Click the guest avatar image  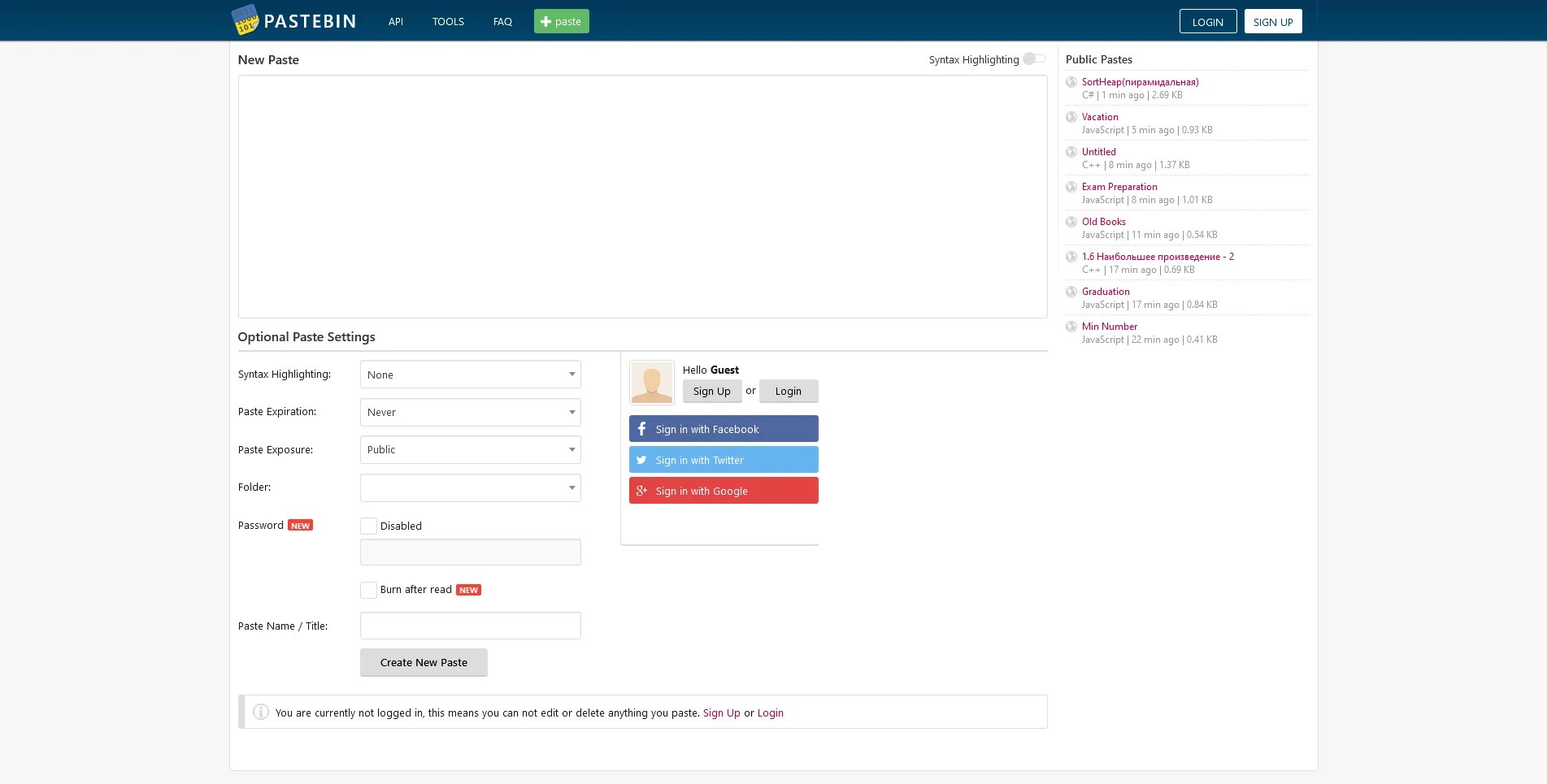coord(651,382)
